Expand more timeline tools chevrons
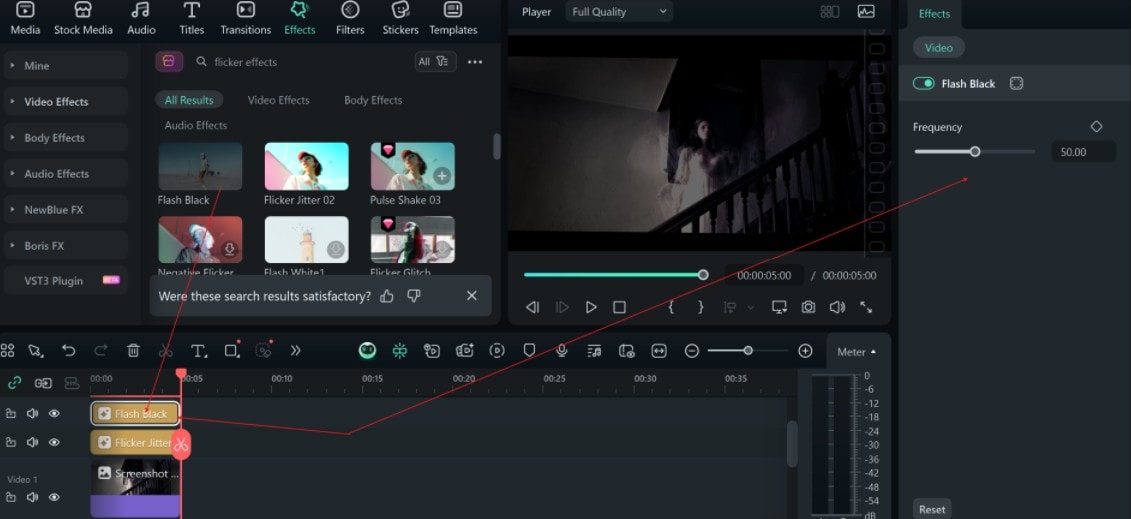 (295, 350)
